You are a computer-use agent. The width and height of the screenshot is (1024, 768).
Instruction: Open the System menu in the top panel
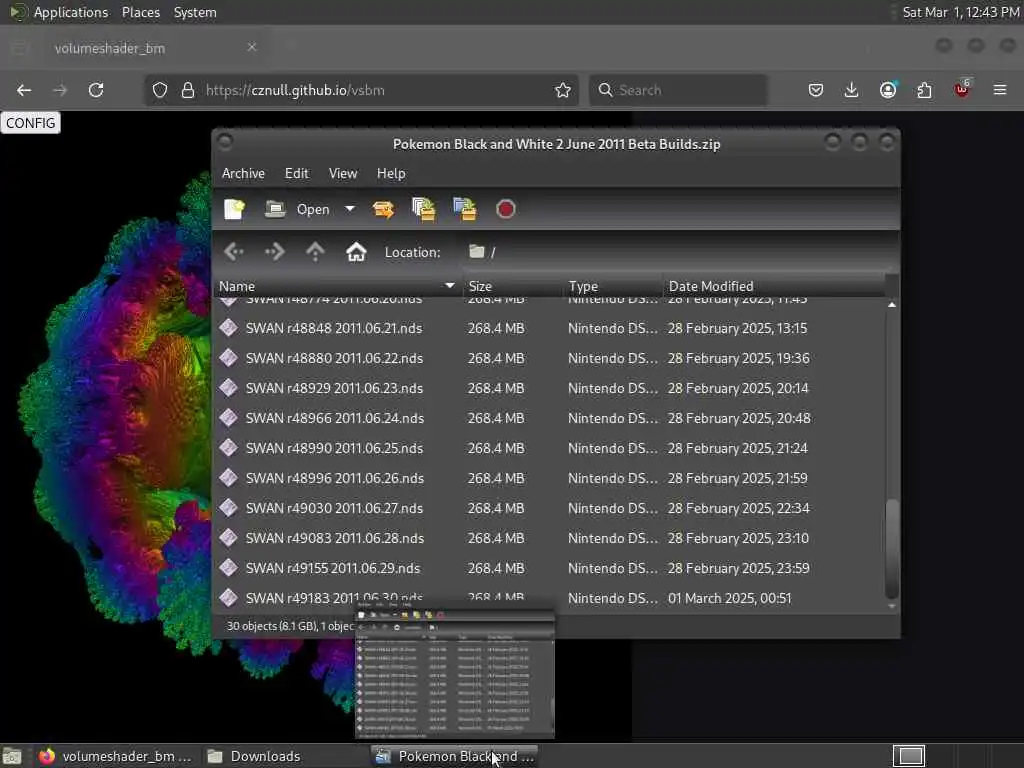point(195,12)
